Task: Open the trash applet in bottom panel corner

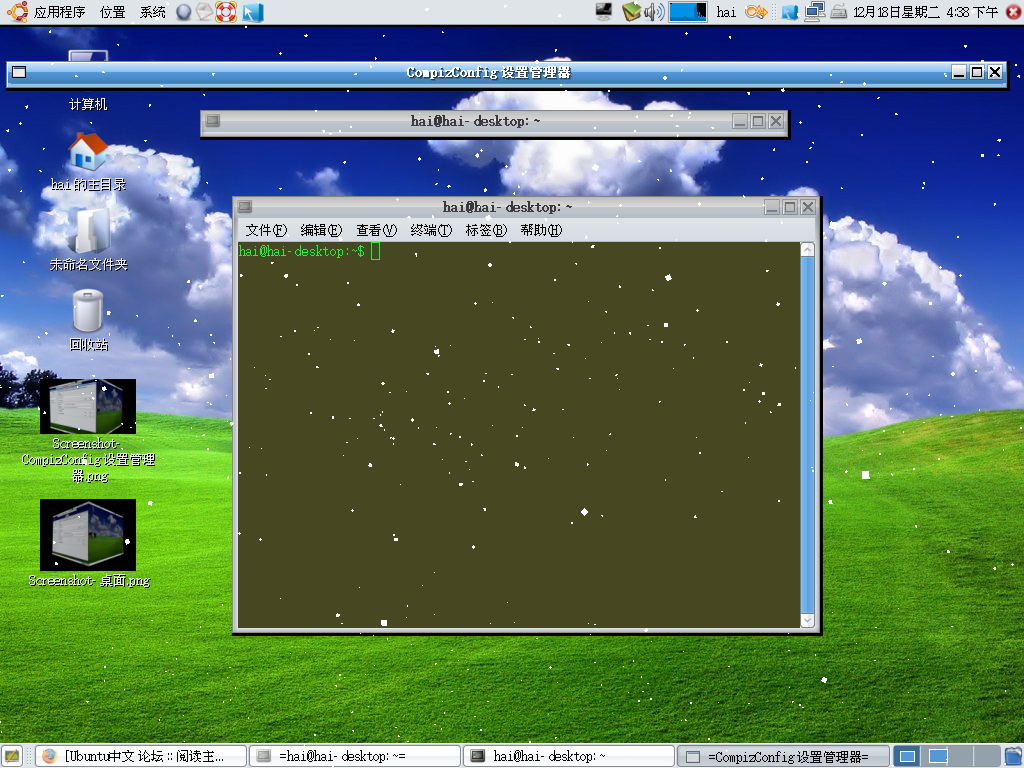Action: [x=1014, y=756]
